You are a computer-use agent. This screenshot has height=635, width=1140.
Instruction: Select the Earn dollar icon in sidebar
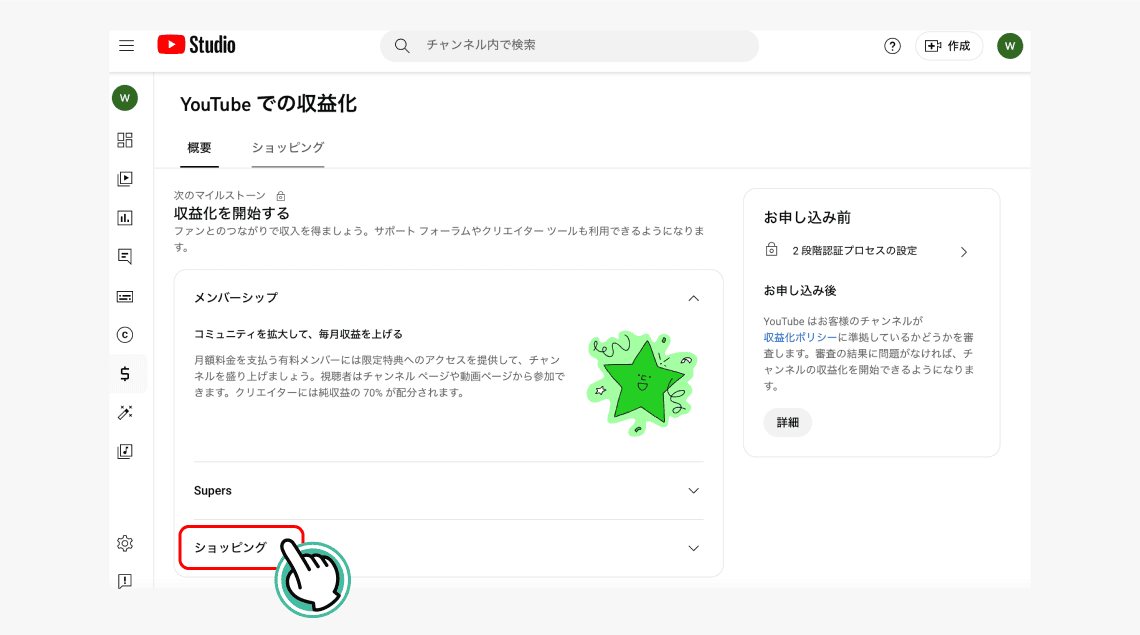(x=125, y=374)
